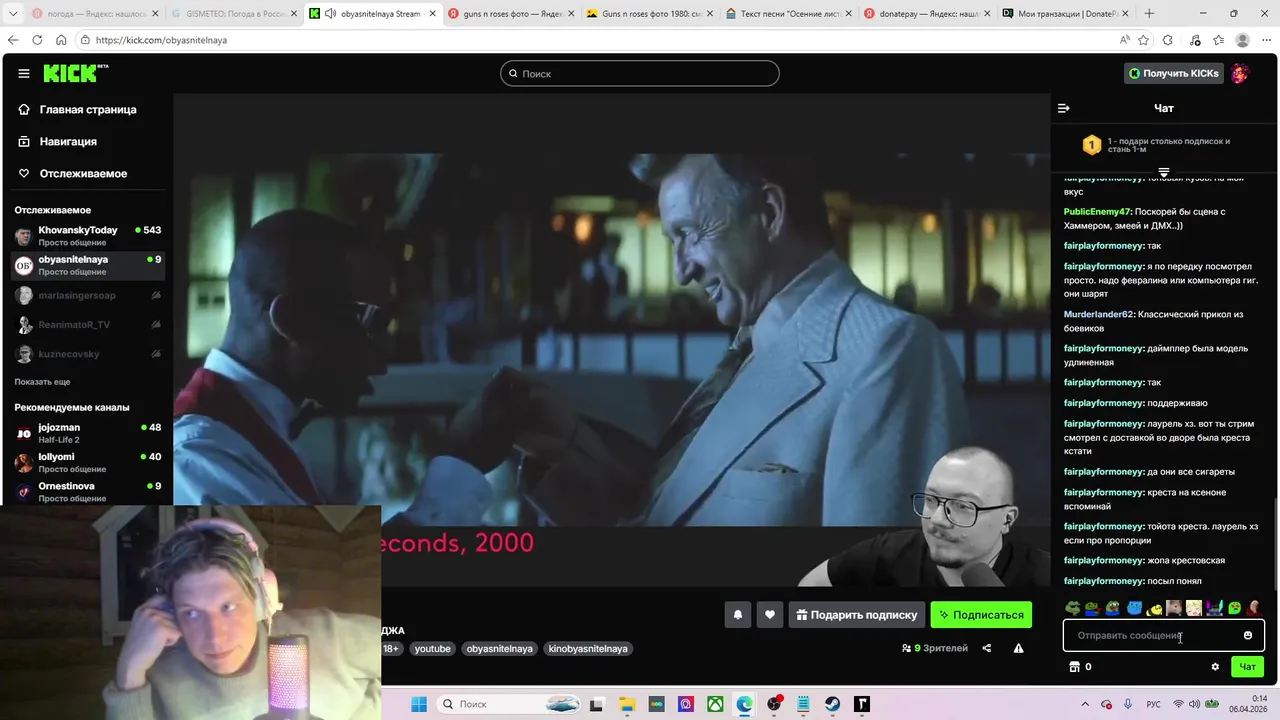Click the report warning triangle icon

tap(1018, 648)
